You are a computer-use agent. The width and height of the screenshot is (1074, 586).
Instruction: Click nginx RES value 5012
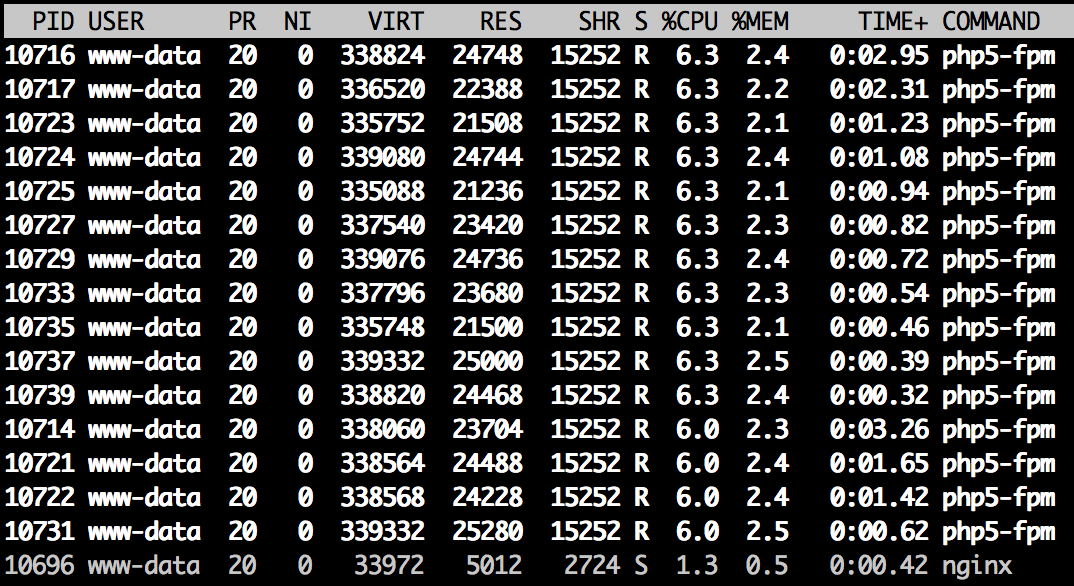494,565
